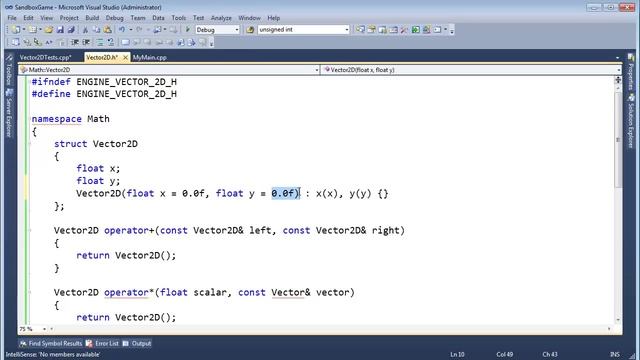Click the 'Col 49' status bar entry
This screenshot has width=640, height=360.
coord(504,354)
